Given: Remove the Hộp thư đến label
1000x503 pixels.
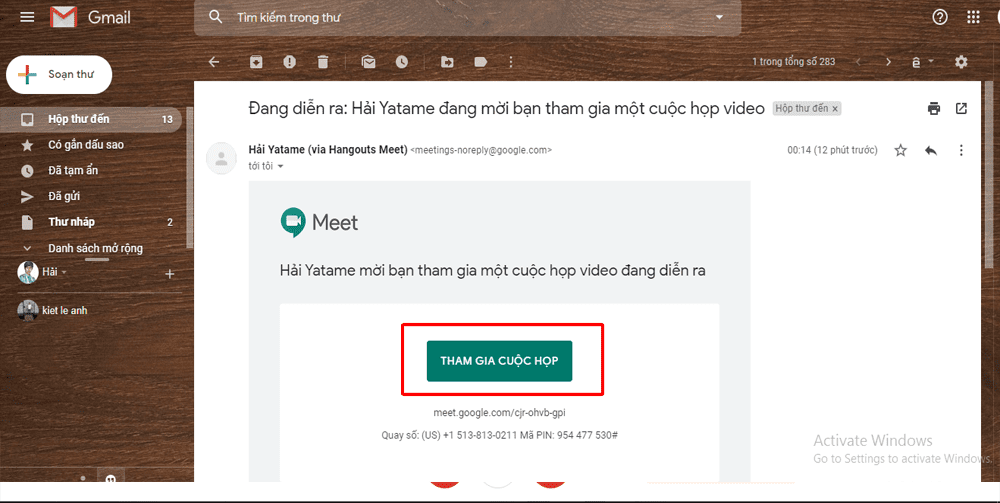Looking at the screenshot, I should (835, 109).
